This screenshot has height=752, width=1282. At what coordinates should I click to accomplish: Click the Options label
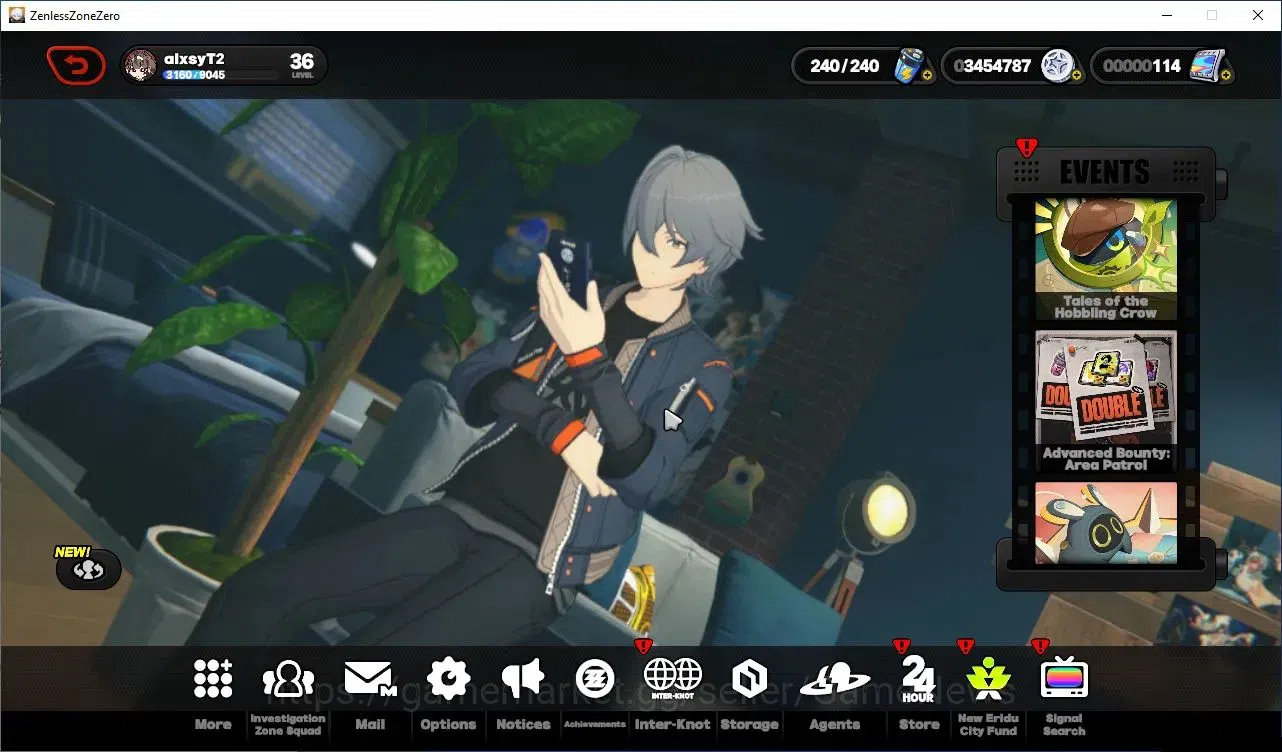[448, 724]
